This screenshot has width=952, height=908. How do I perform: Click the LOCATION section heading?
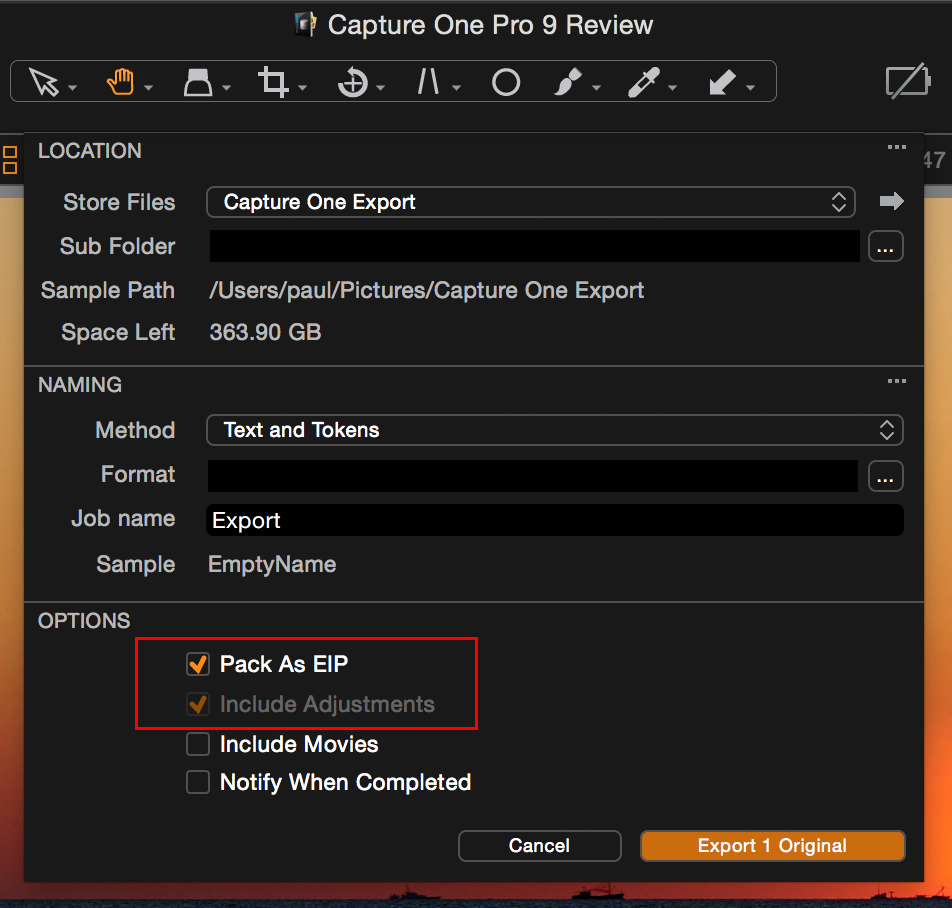tap(90, 151)
